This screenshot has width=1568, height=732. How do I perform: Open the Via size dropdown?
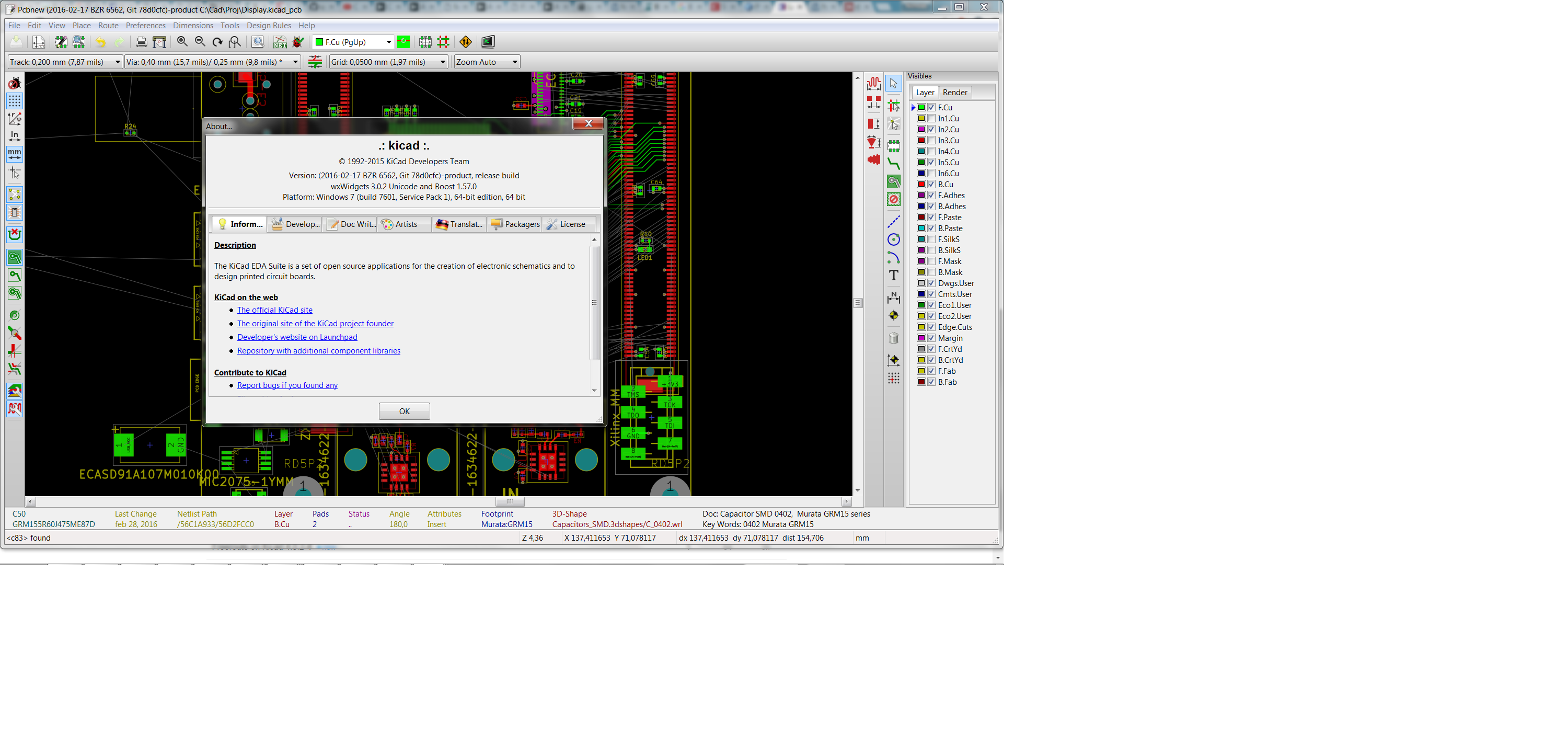point(212,62)
